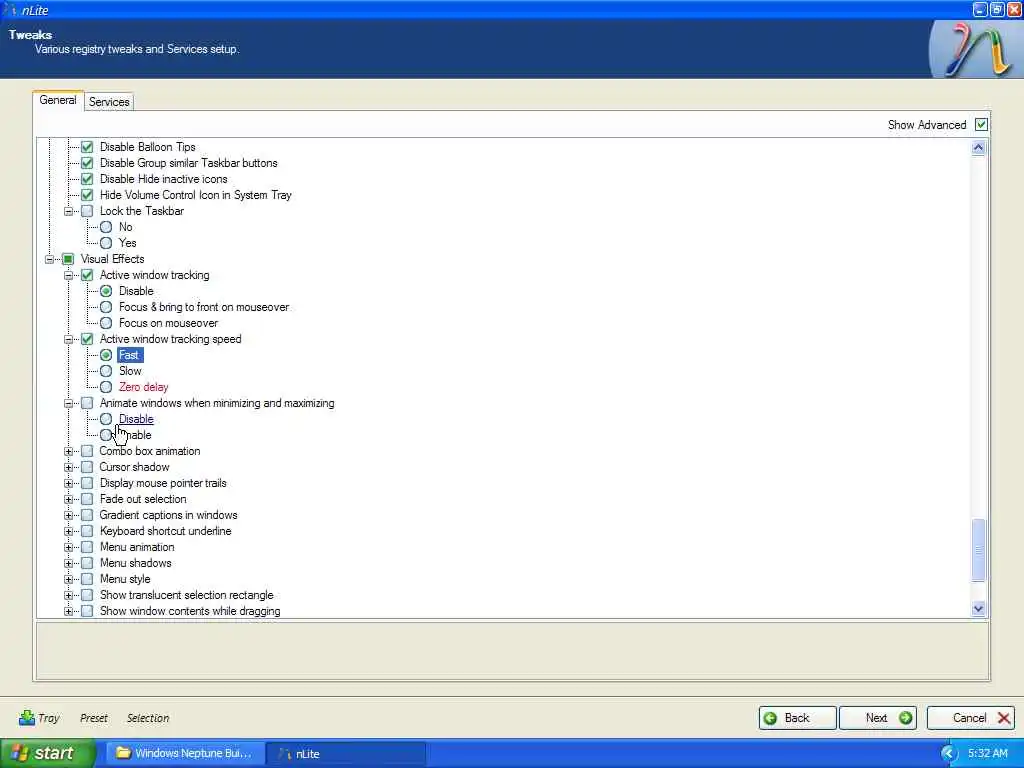This screenshot has width=1024, height=768.
Task: Select No under Lock the Taskbar
Action: point(106,227)
